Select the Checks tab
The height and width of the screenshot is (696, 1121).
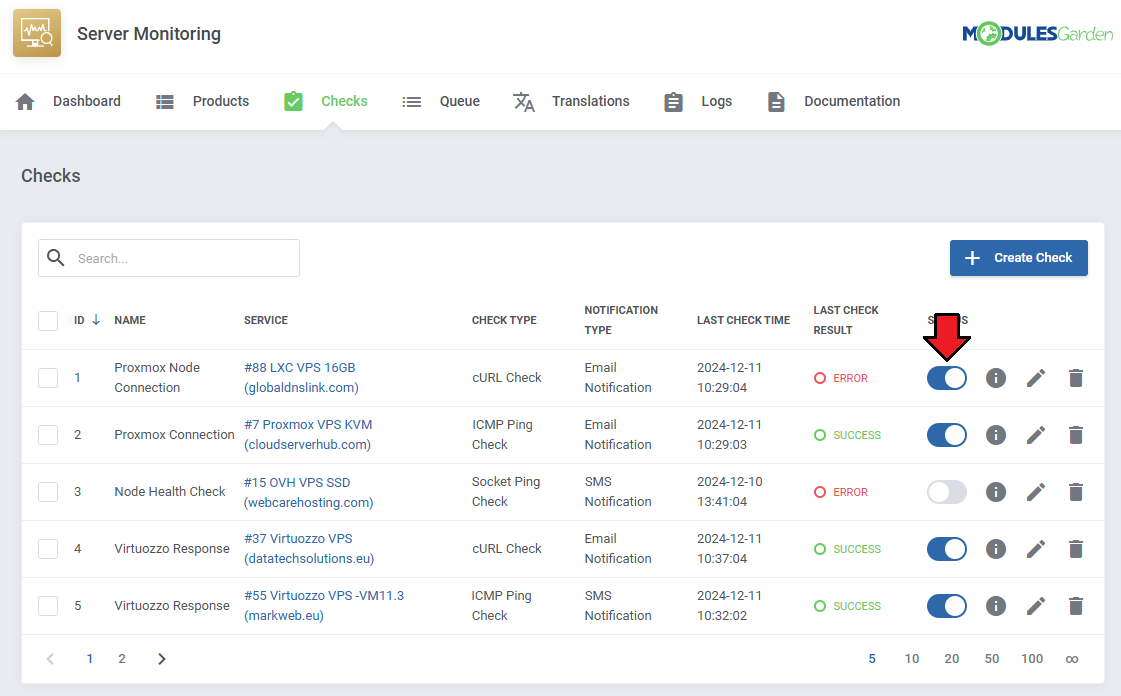pyautogui.click(x=344, y=101)
